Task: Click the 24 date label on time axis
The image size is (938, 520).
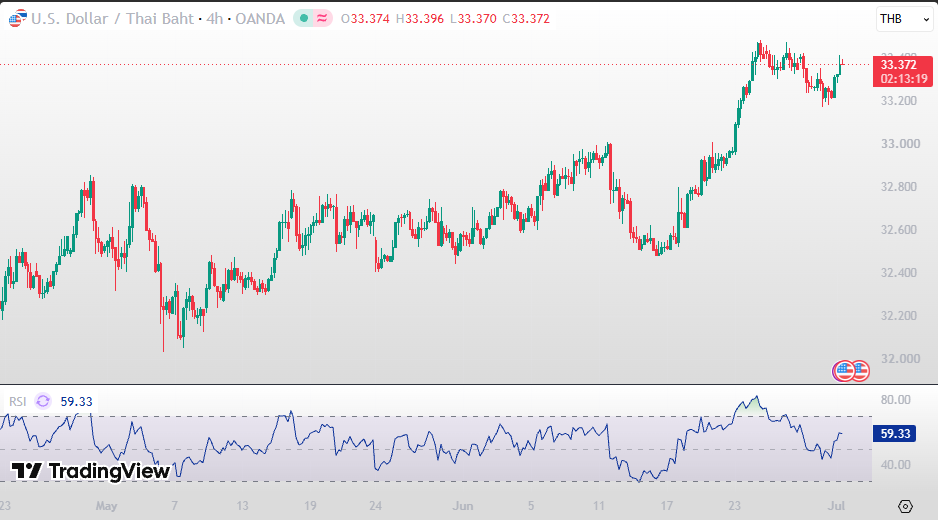Action: tap(376, 506)
